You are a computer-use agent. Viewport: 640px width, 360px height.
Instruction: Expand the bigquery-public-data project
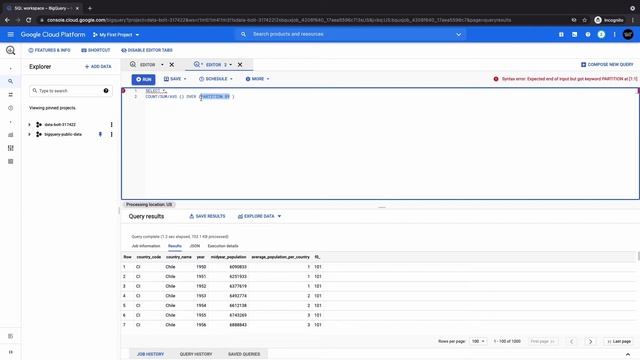29,134
